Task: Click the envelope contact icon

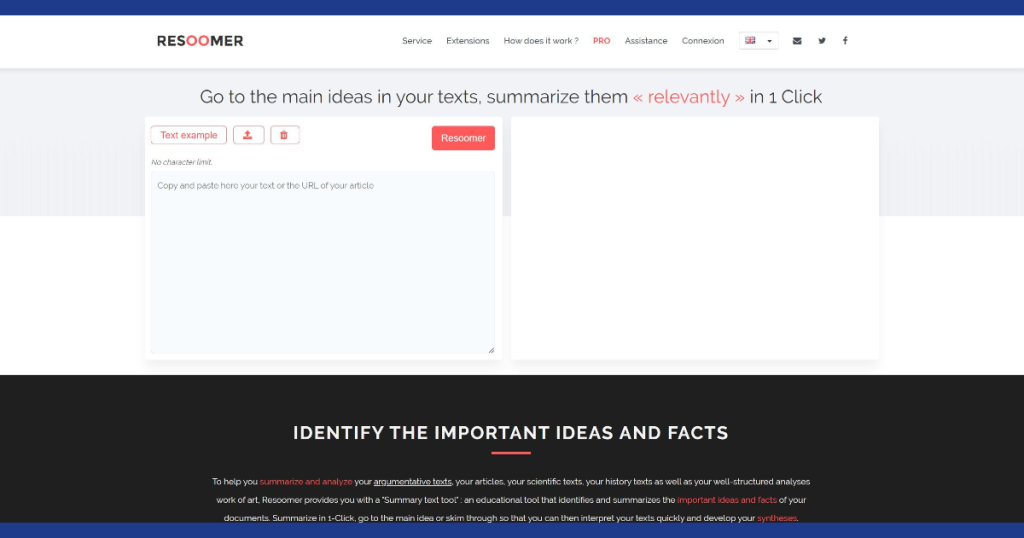Action: 797,40
